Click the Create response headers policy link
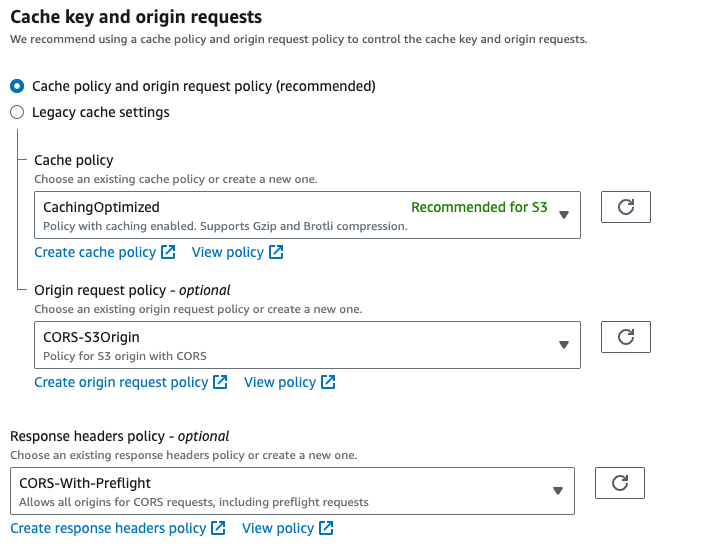719x548 pixels. pyautogui.click(x=108, y=528)
